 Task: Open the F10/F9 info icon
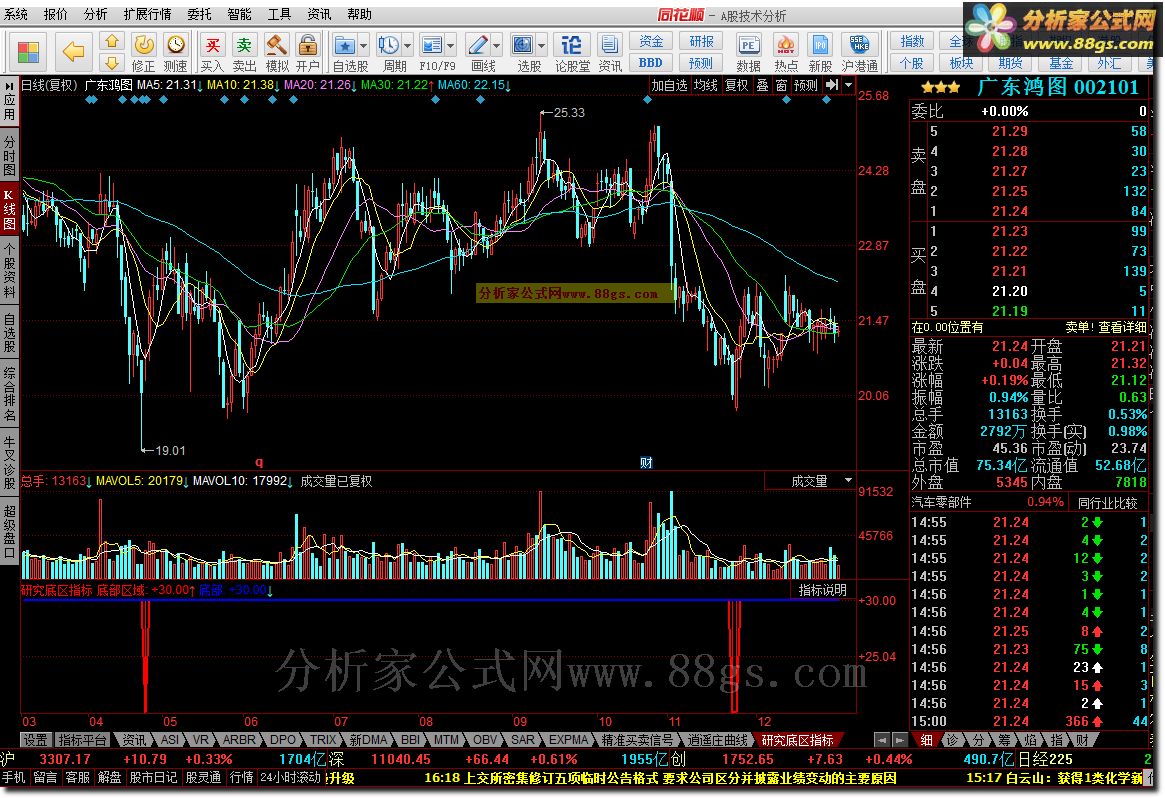click(x=432, y=45)
